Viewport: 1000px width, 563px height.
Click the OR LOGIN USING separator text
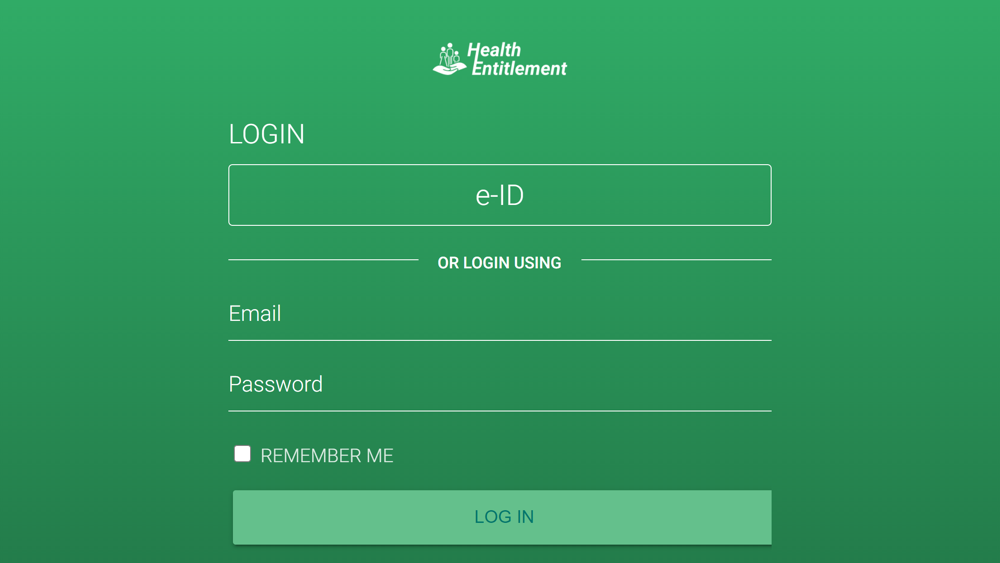[499, 263]
